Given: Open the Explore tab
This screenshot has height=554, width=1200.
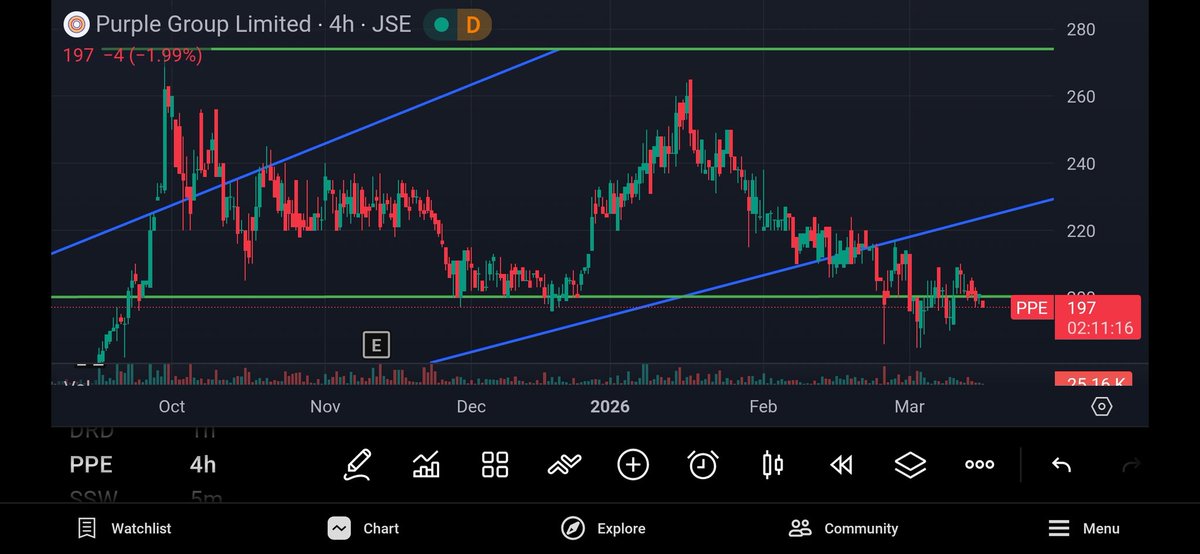Looking at the screenshot, I should [603, 528].
